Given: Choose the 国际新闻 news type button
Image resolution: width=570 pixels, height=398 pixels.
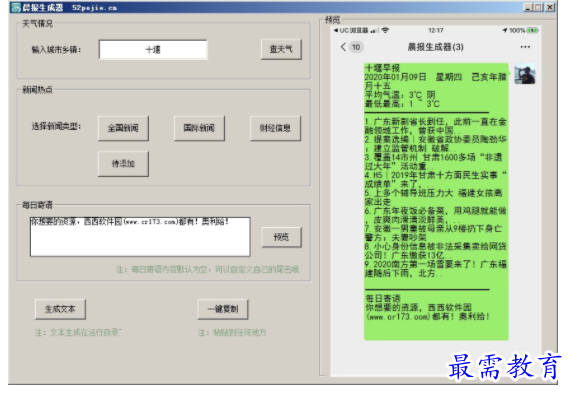Looking at the screenshot, I should tap(199, 128).
